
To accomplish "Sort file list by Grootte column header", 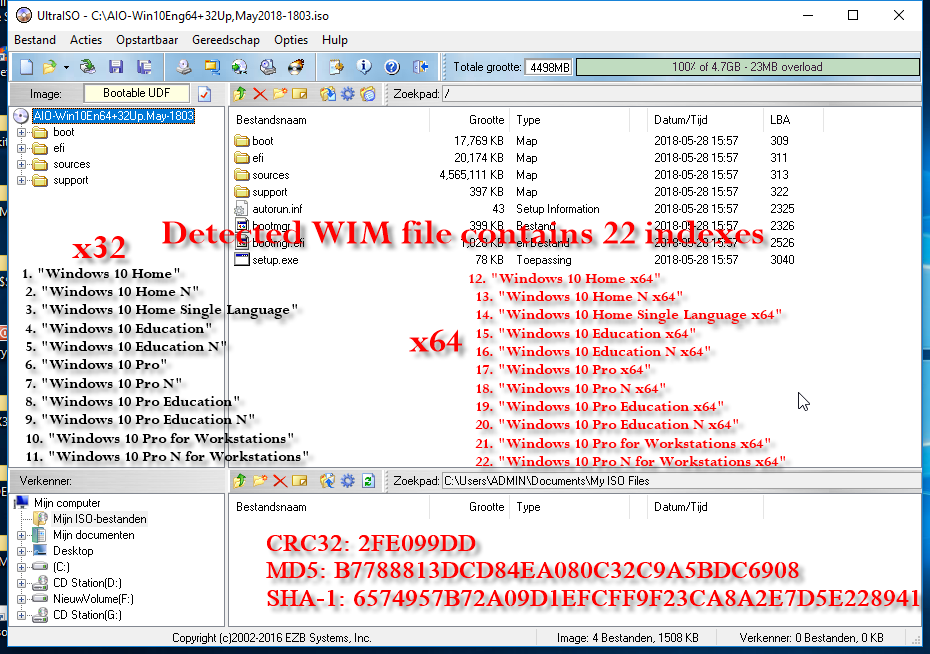I will pos(486,120).
